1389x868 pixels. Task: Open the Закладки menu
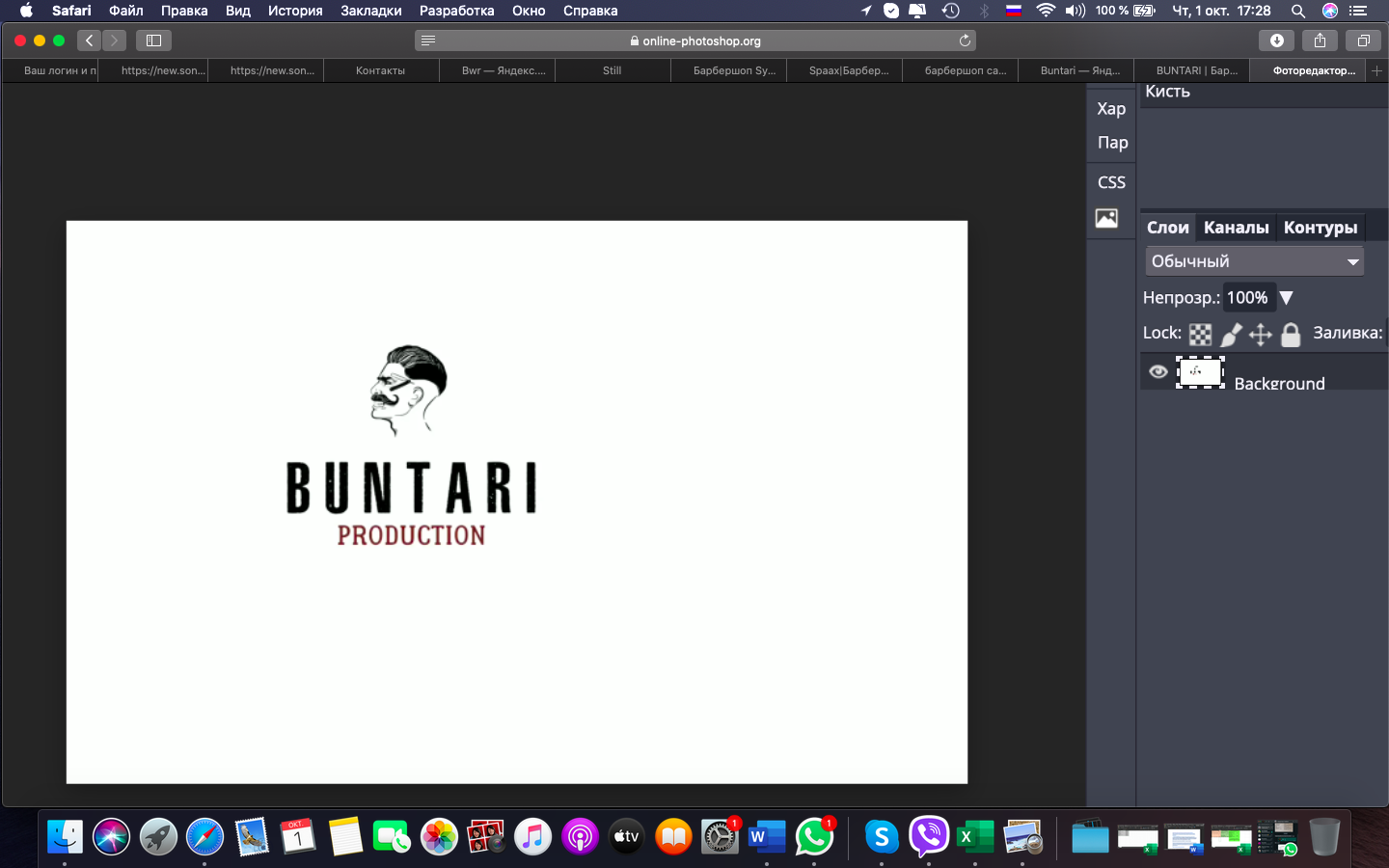pos(371,11)
